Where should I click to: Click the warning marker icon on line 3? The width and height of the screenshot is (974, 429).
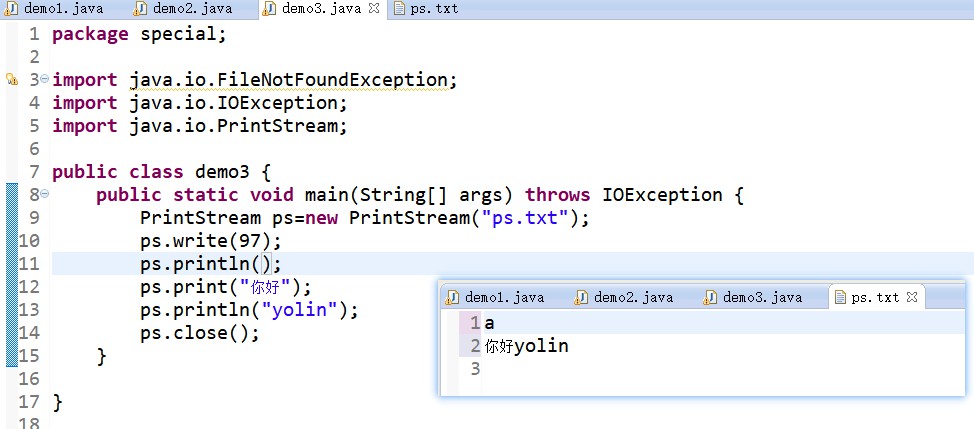[12, 79]
